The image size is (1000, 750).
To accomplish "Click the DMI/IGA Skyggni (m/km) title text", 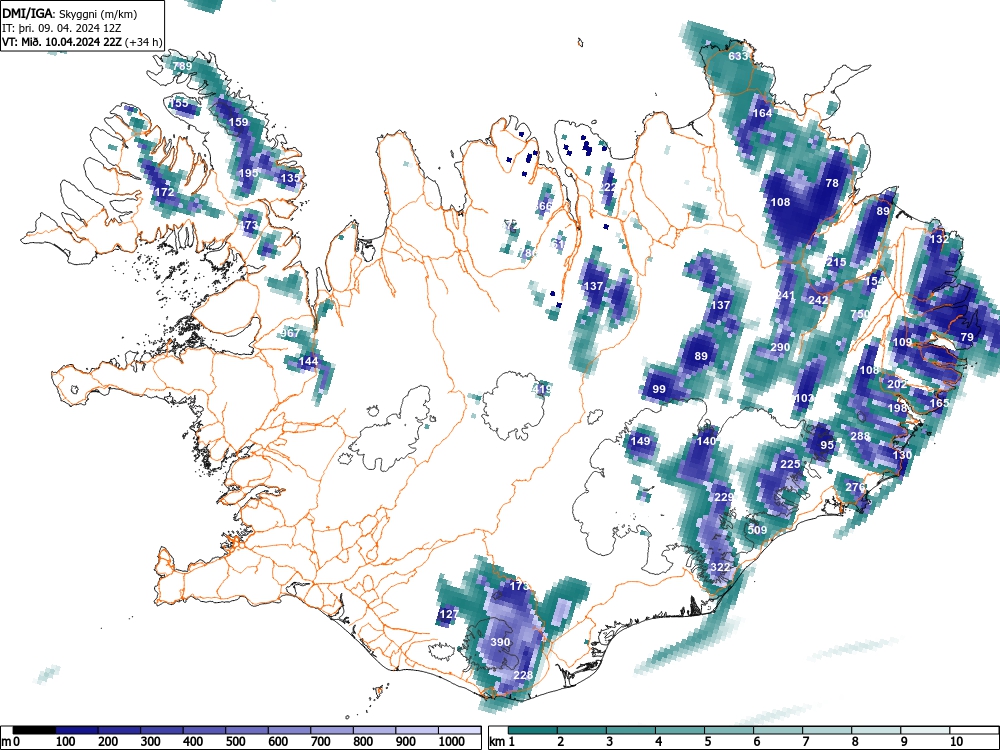I will [70, 14].
